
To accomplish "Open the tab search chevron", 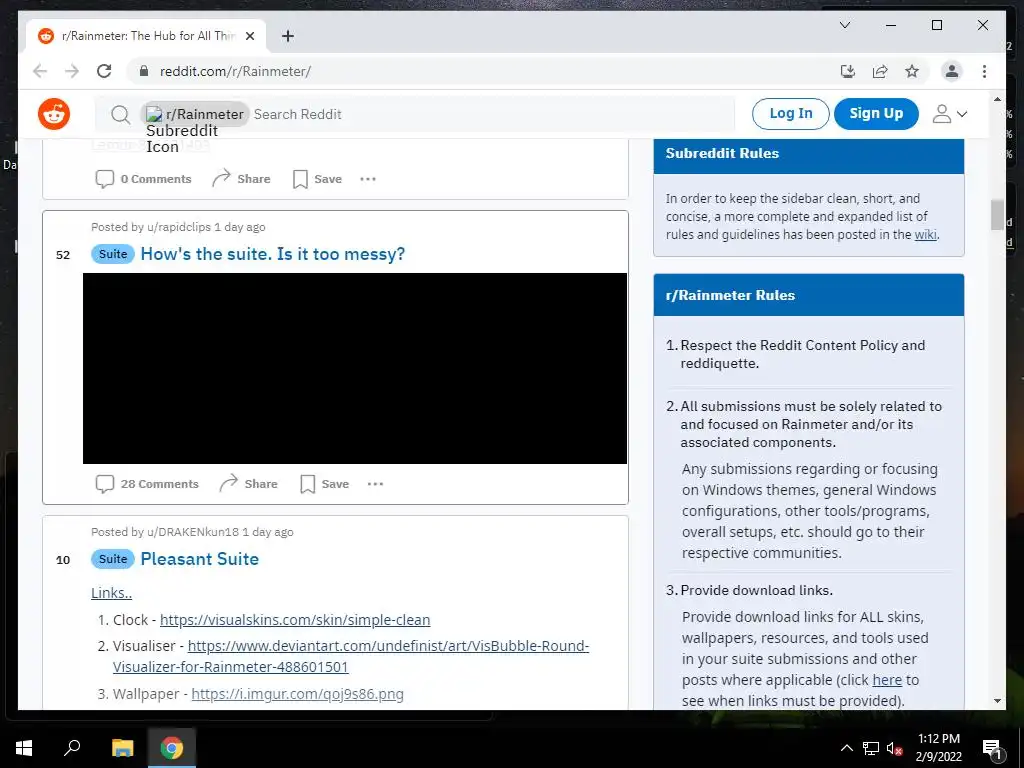I will tap(844, 25).
